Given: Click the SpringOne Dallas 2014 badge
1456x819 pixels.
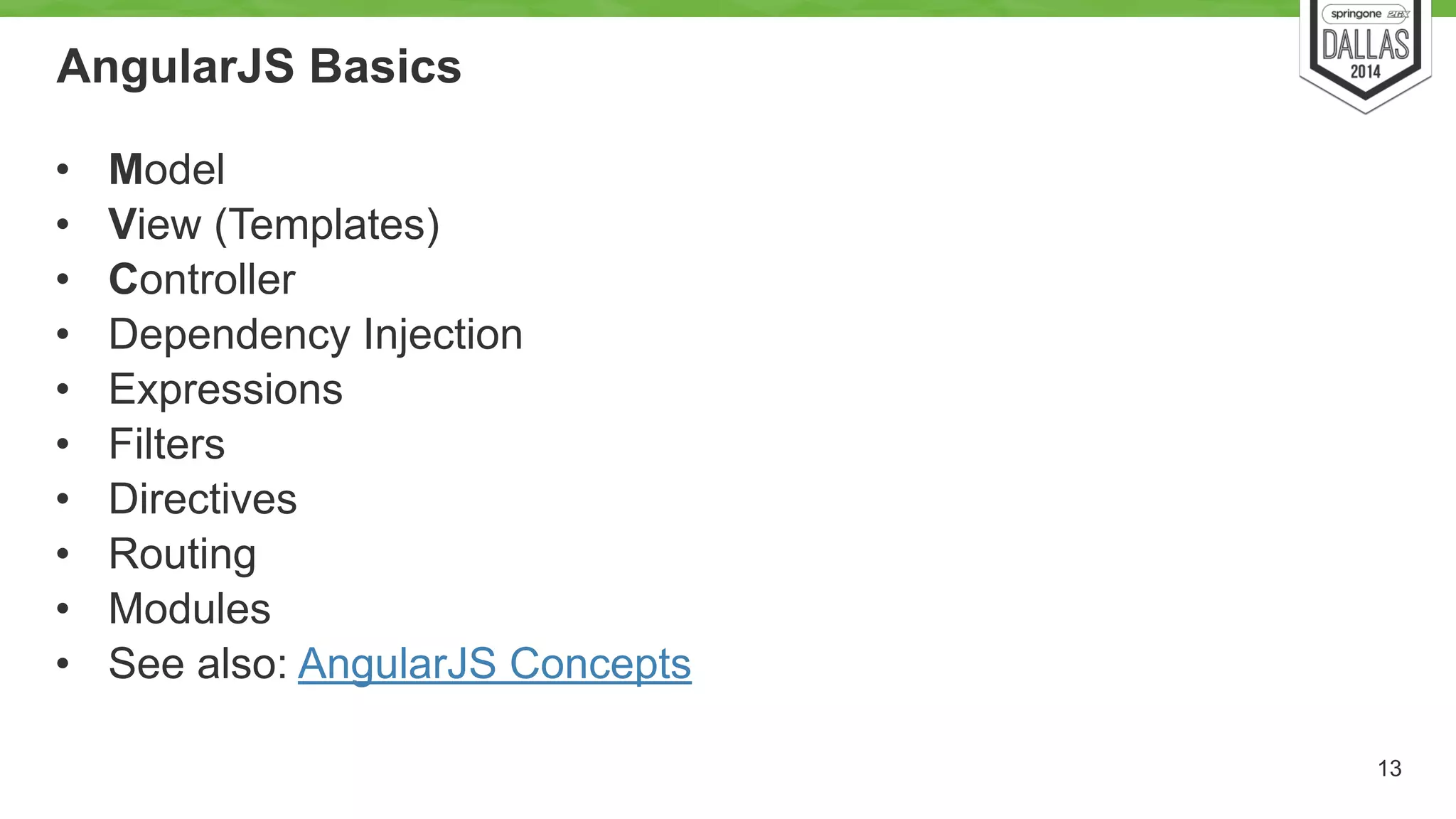Looking at the screenshot, I should tap(1365, 55).
